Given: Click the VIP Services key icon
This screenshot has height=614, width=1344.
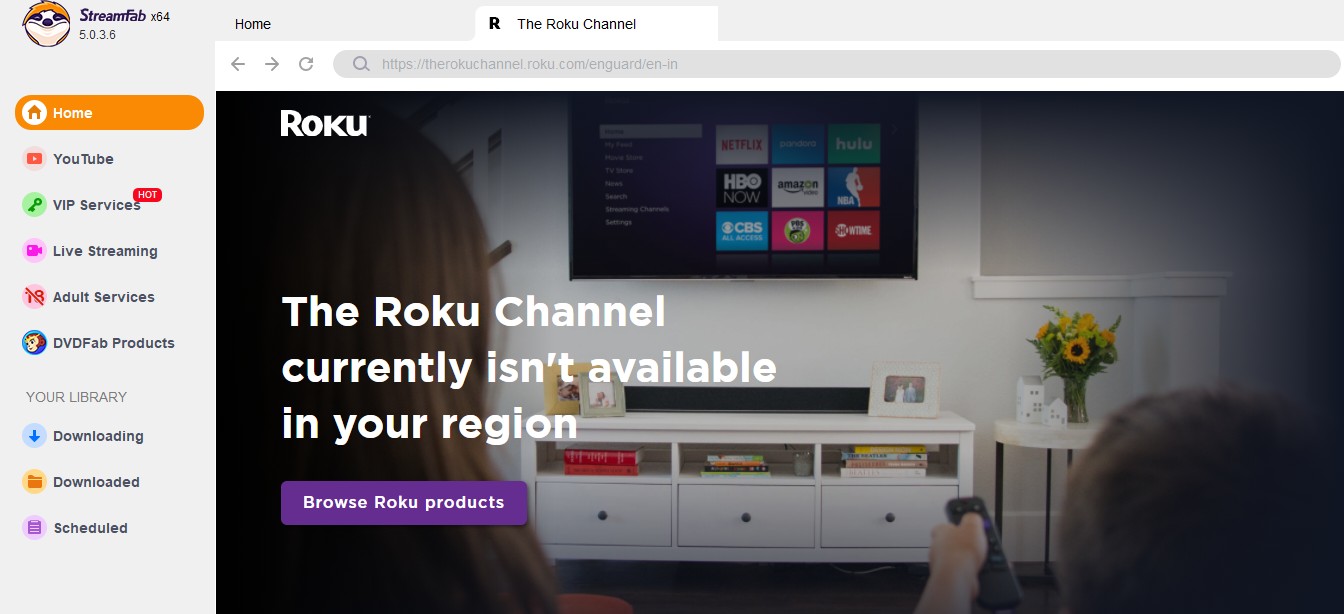Looking at the screenshot, I should coord(35,205).
